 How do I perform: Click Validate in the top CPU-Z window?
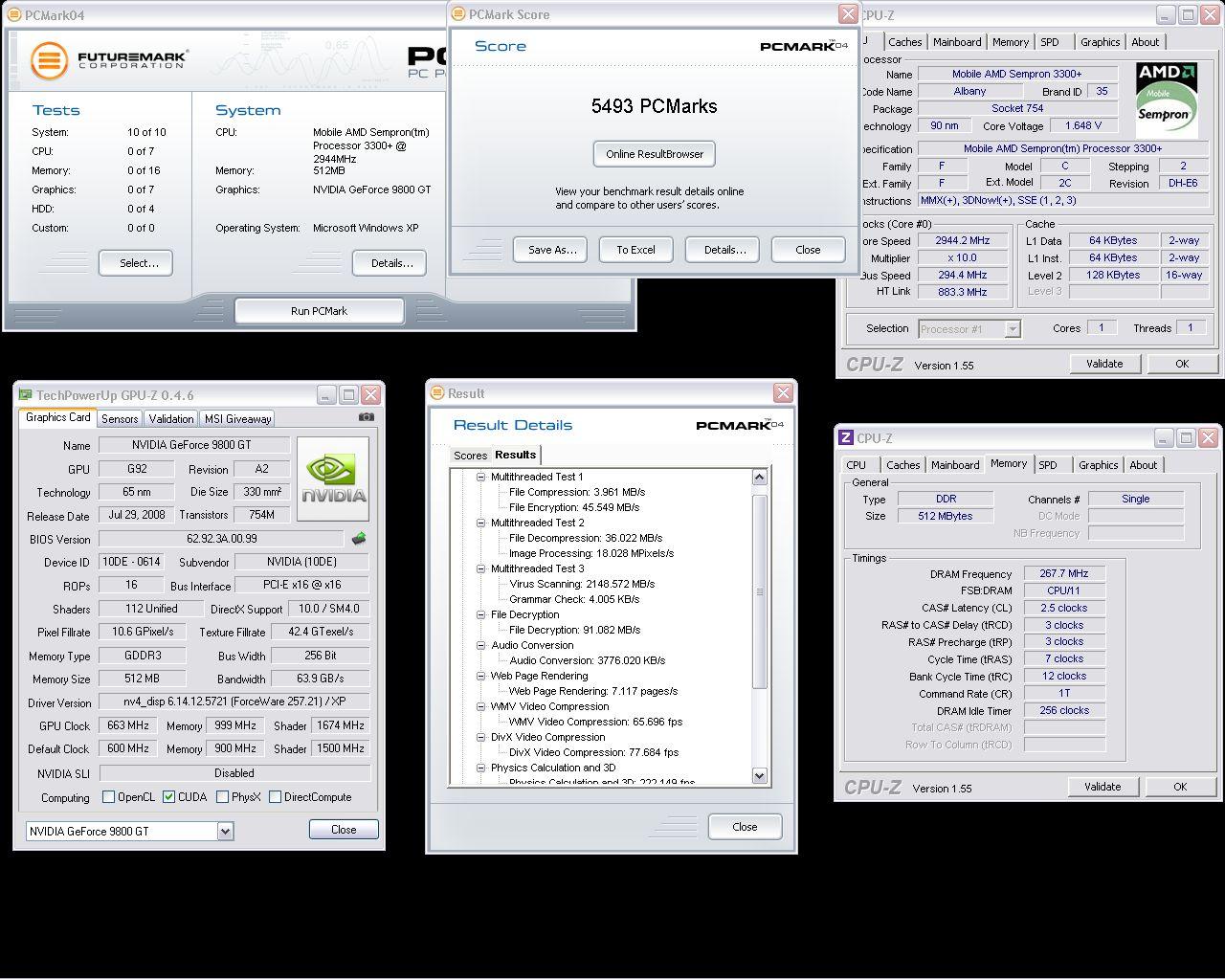(1104, 364)
